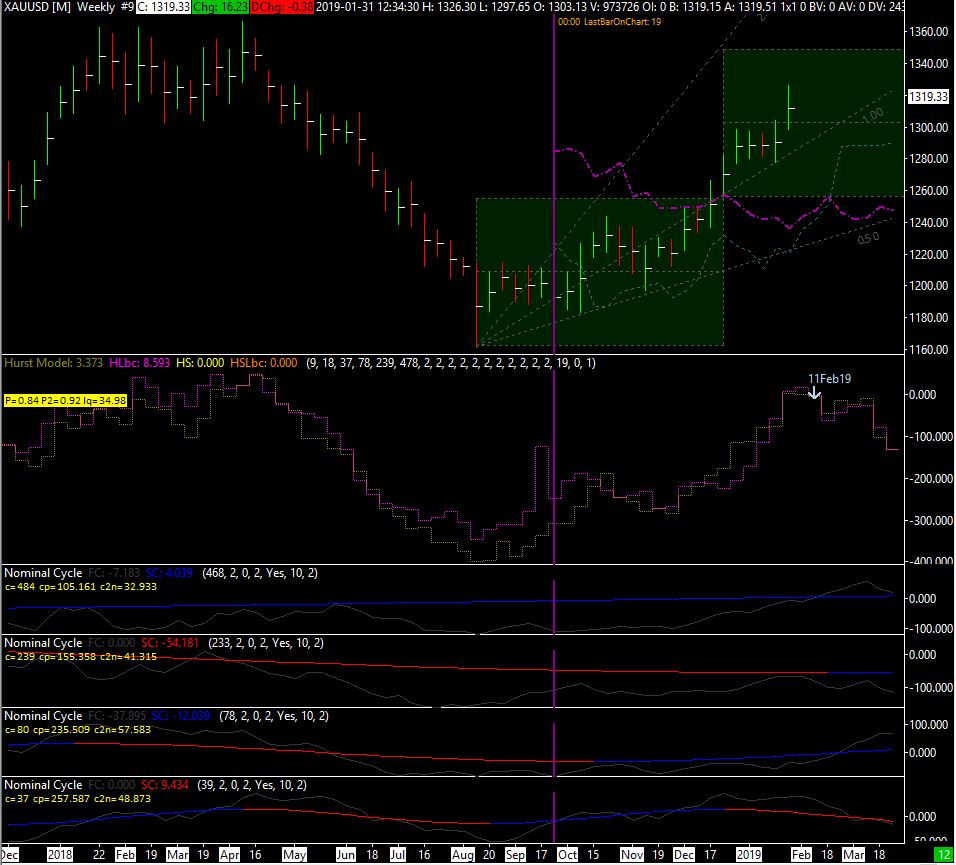This screenshot has width=956, height=865.
Task: Click the c=239 cp=155.358 readout
Action: (80, 657)
